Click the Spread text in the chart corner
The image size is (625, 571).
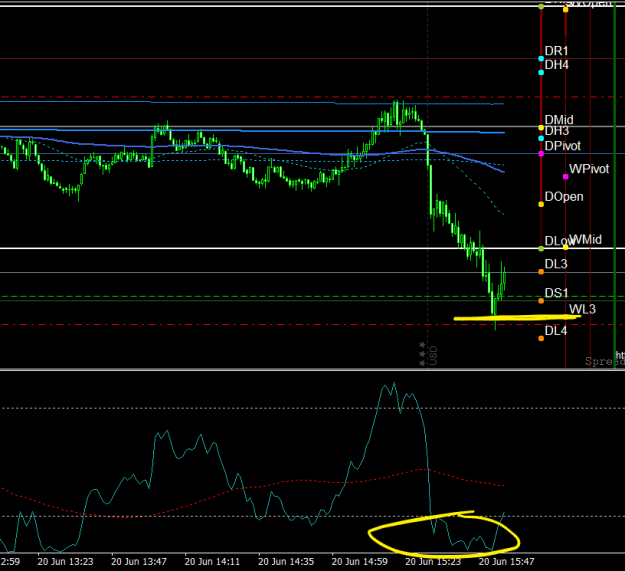(605, 361)
